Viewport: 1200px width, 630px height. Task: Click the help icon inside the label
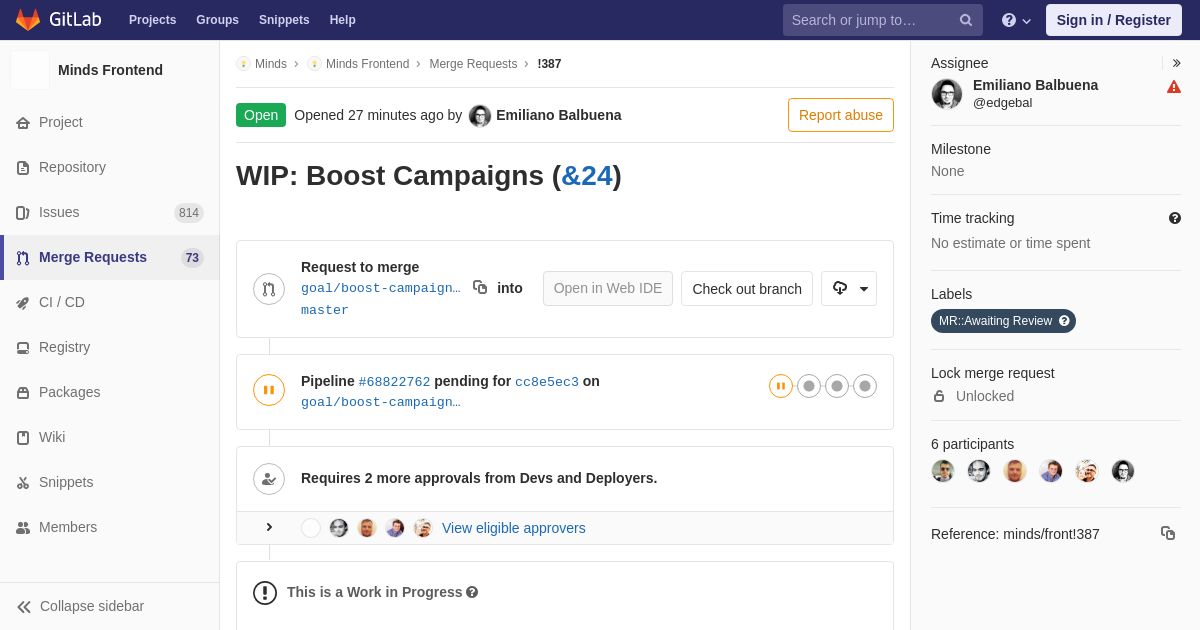(x=1065, y=321)
